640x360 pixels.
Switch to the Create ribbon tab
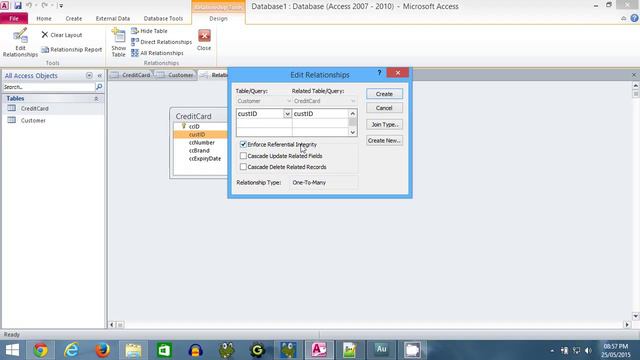[73, 18]
